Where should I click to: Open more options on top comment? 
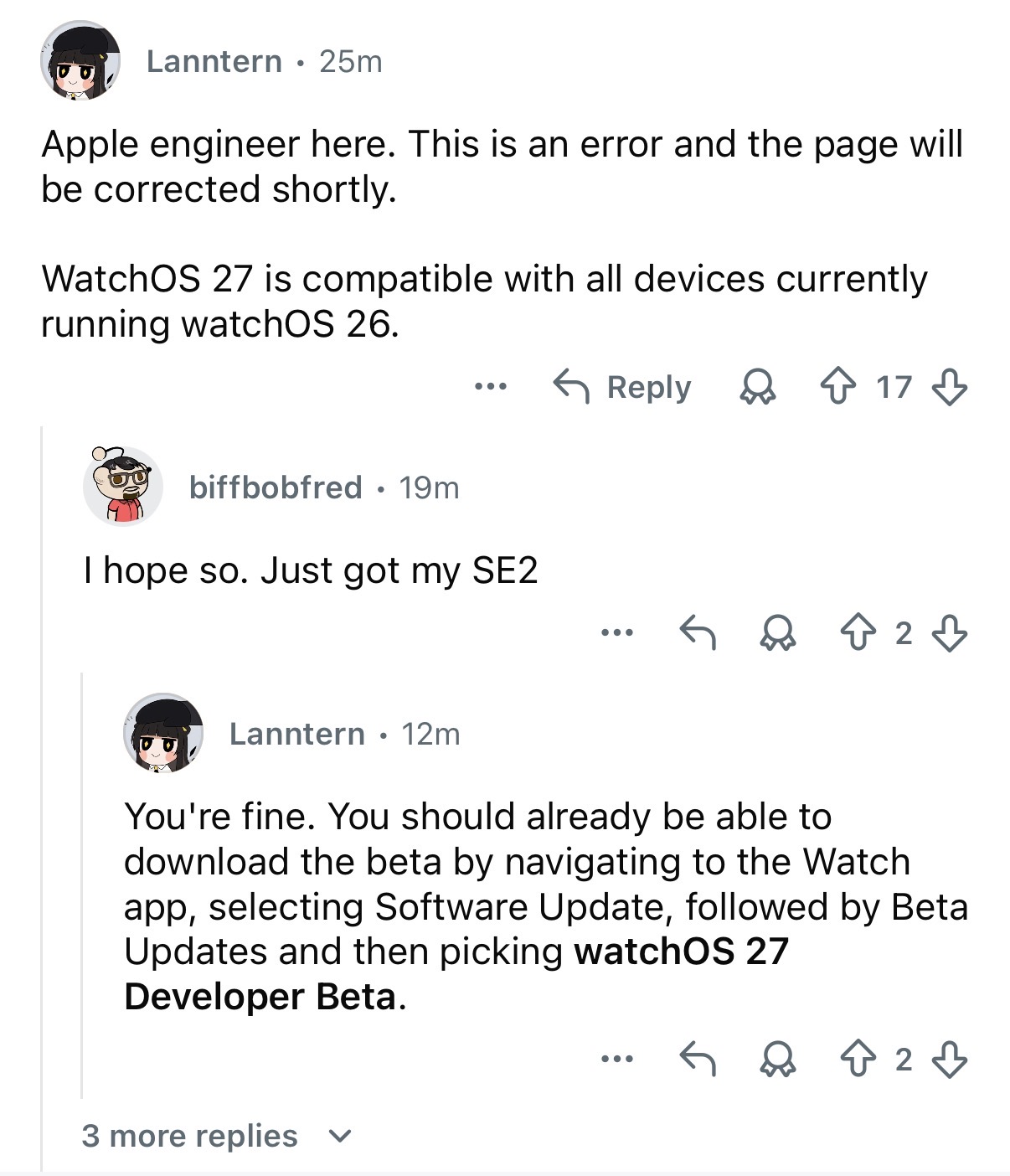pyautogui.click(x=491, y=387)
